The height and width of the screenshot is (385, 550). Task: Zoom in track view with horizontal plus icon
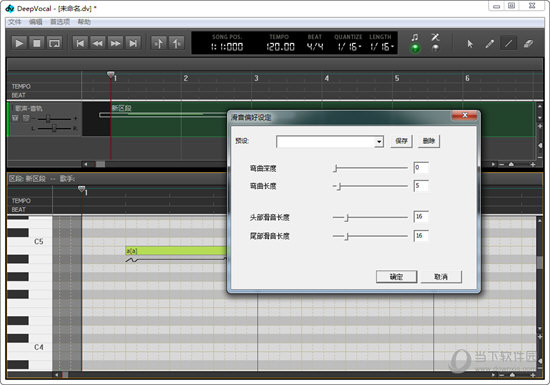pyautogui.click(x=533, y=164)
